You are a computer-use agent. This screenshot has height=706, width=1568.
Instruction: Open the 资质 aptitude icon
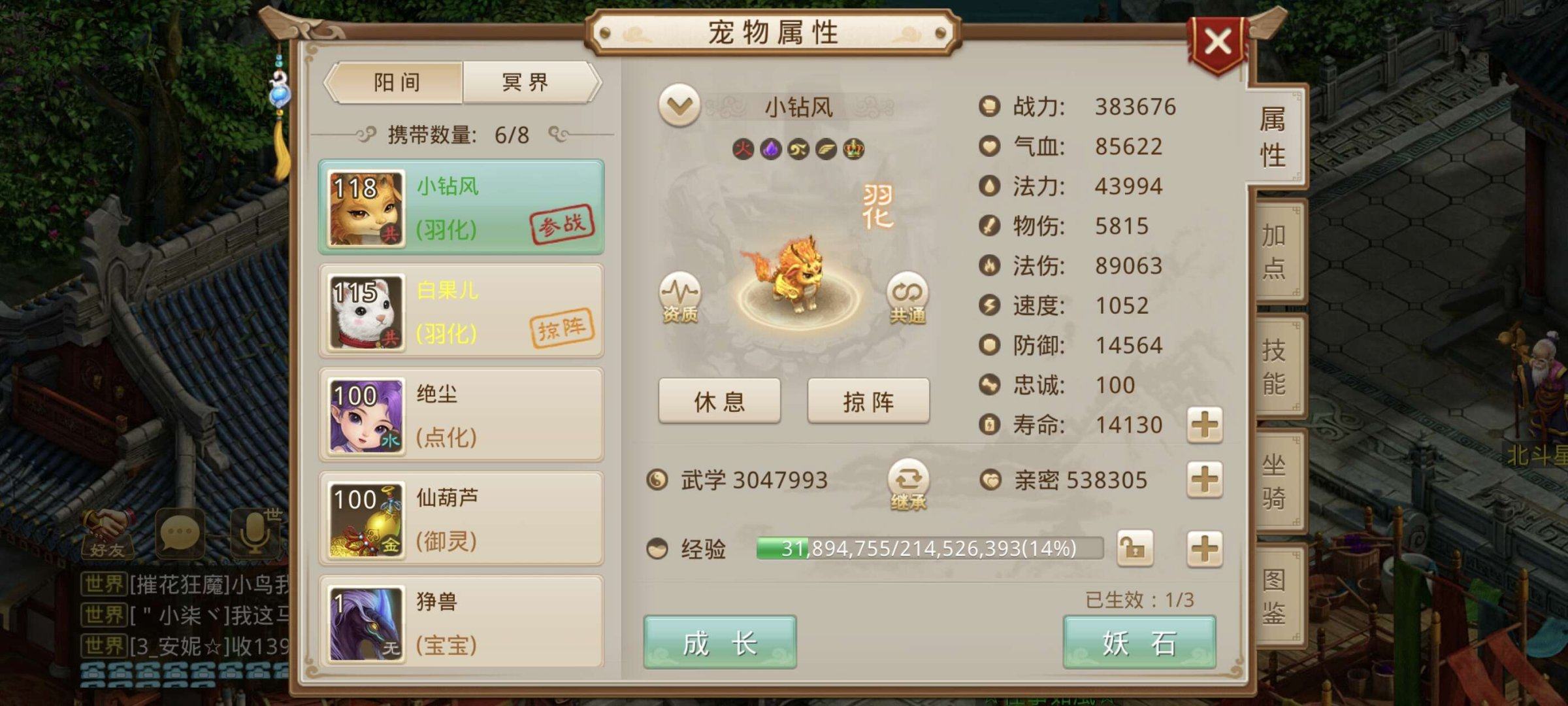coord(679,298)
